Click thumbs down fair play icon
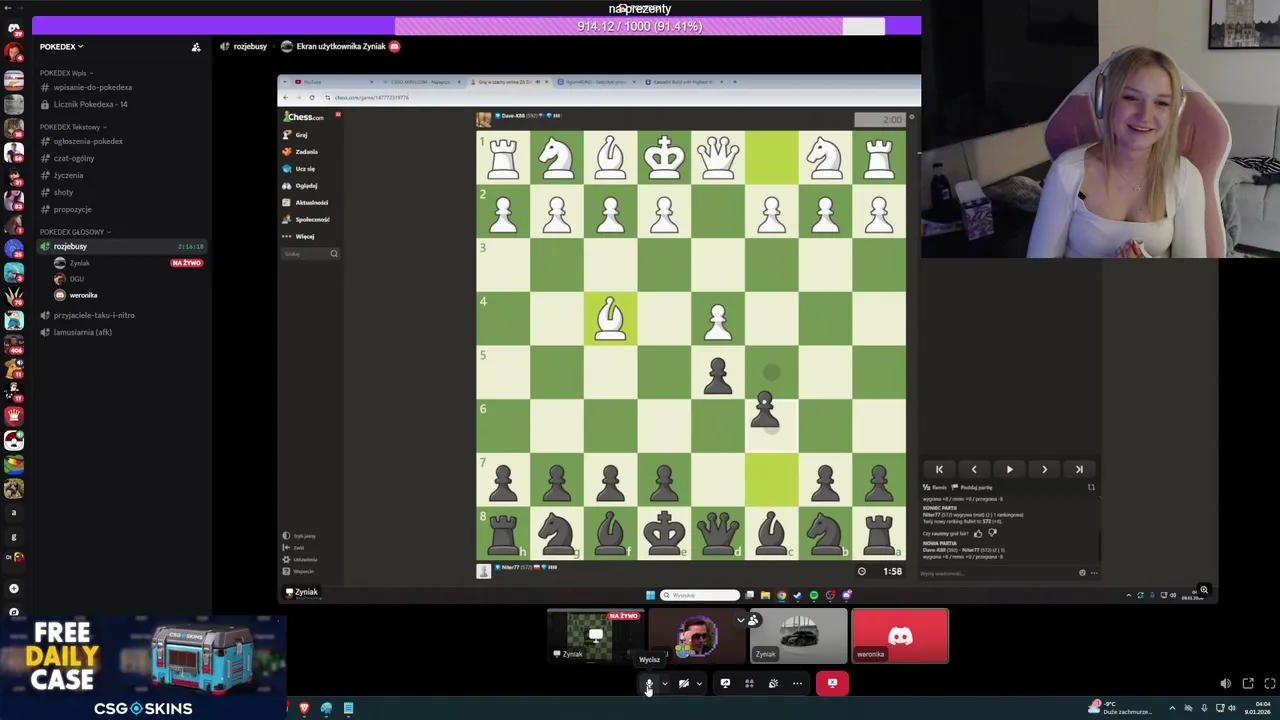Viewport: 1280px width, 720px height. tap(992, 533)
